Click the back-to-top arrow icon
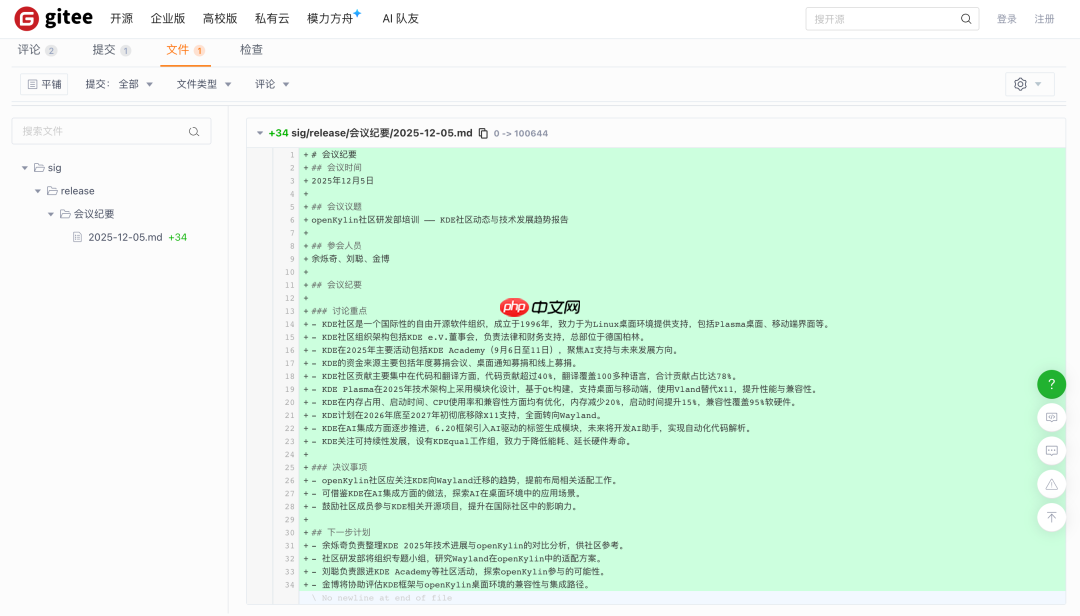The image size is (1080, 616). pyautogui.click(x=1051, y=517)
